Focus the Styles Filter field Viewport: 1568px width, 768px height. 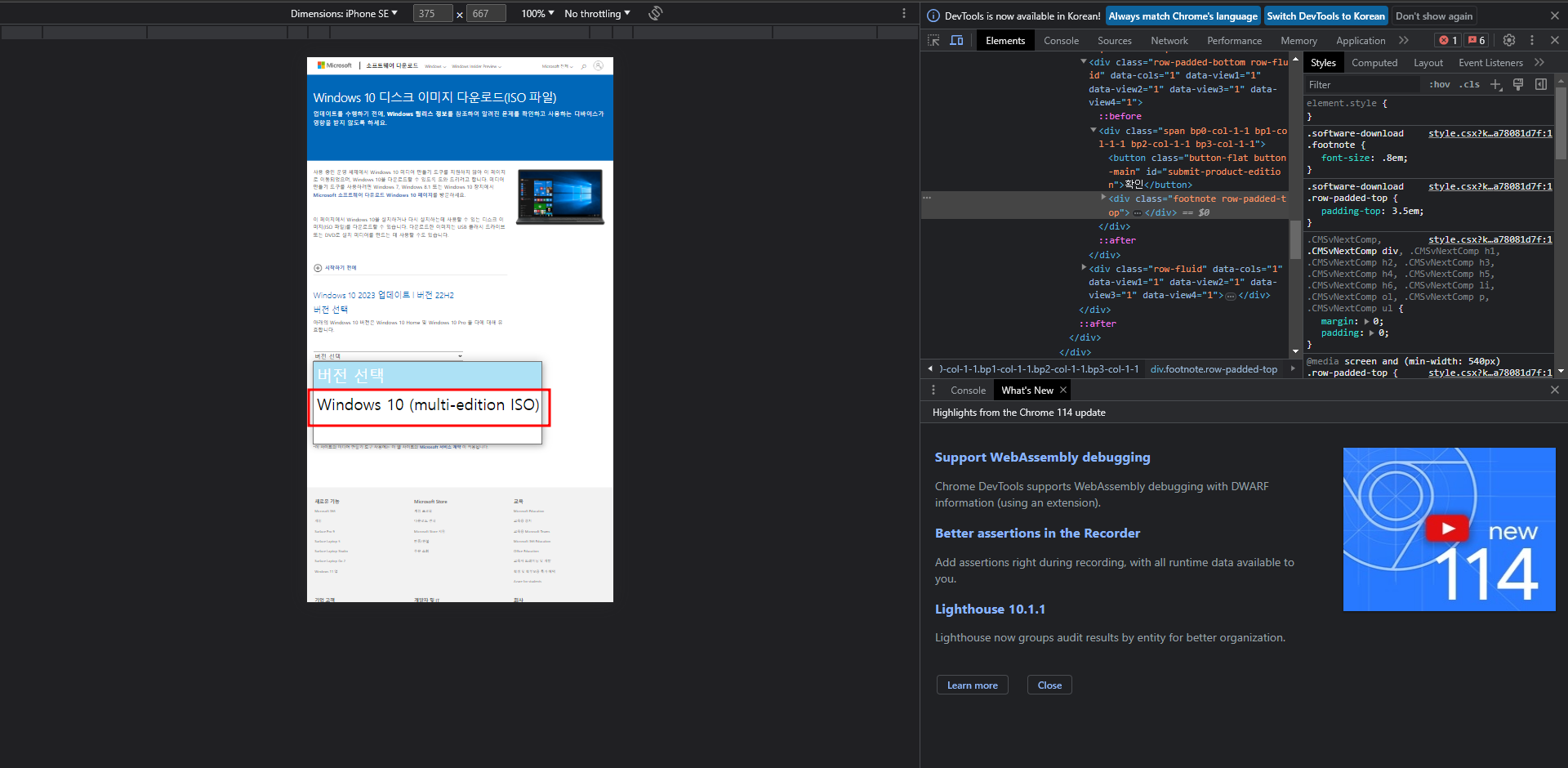click(1362, 84)
